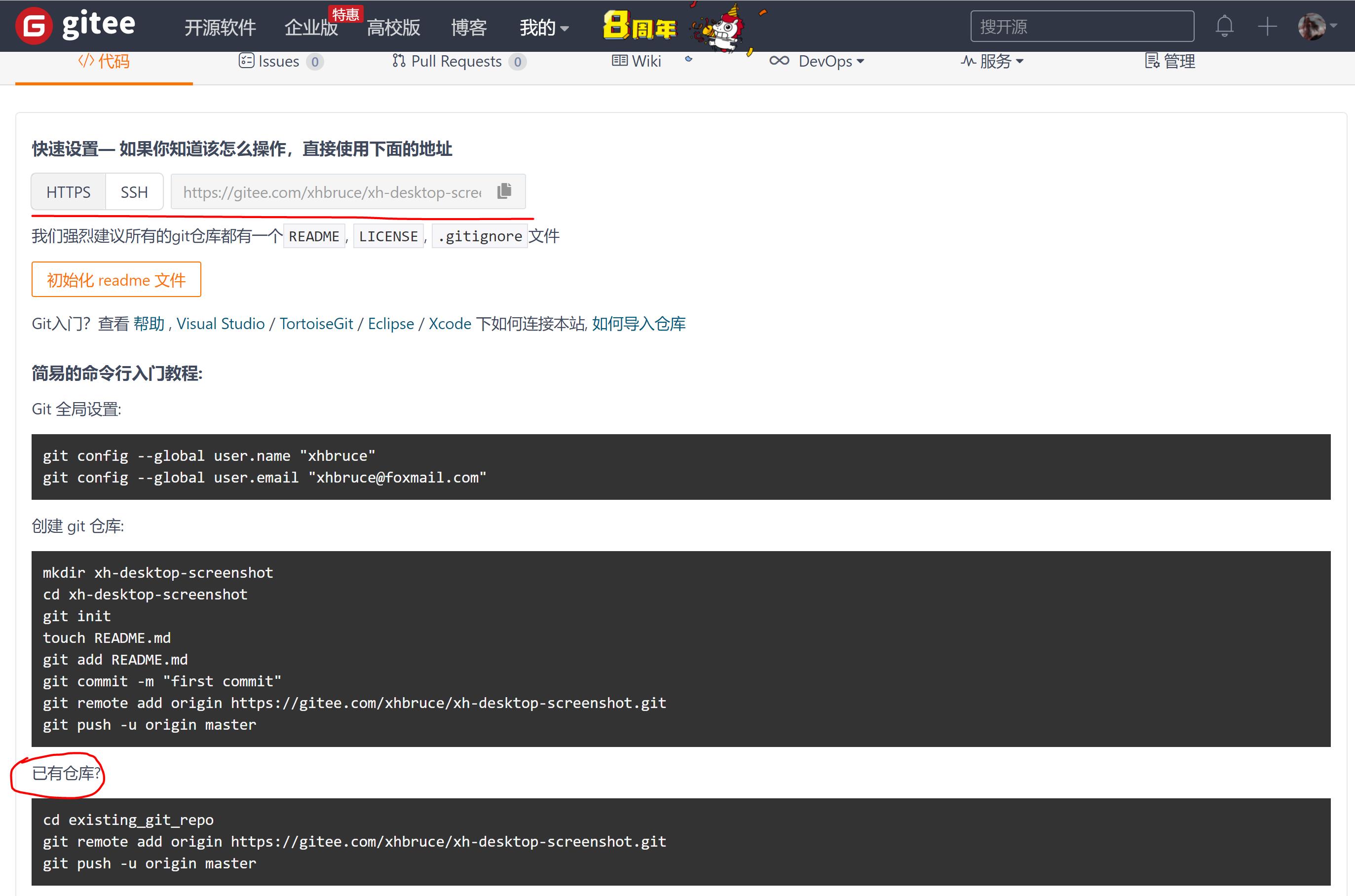Open the Eclipse link
The image size is (1355, 896).
[391, 324]
